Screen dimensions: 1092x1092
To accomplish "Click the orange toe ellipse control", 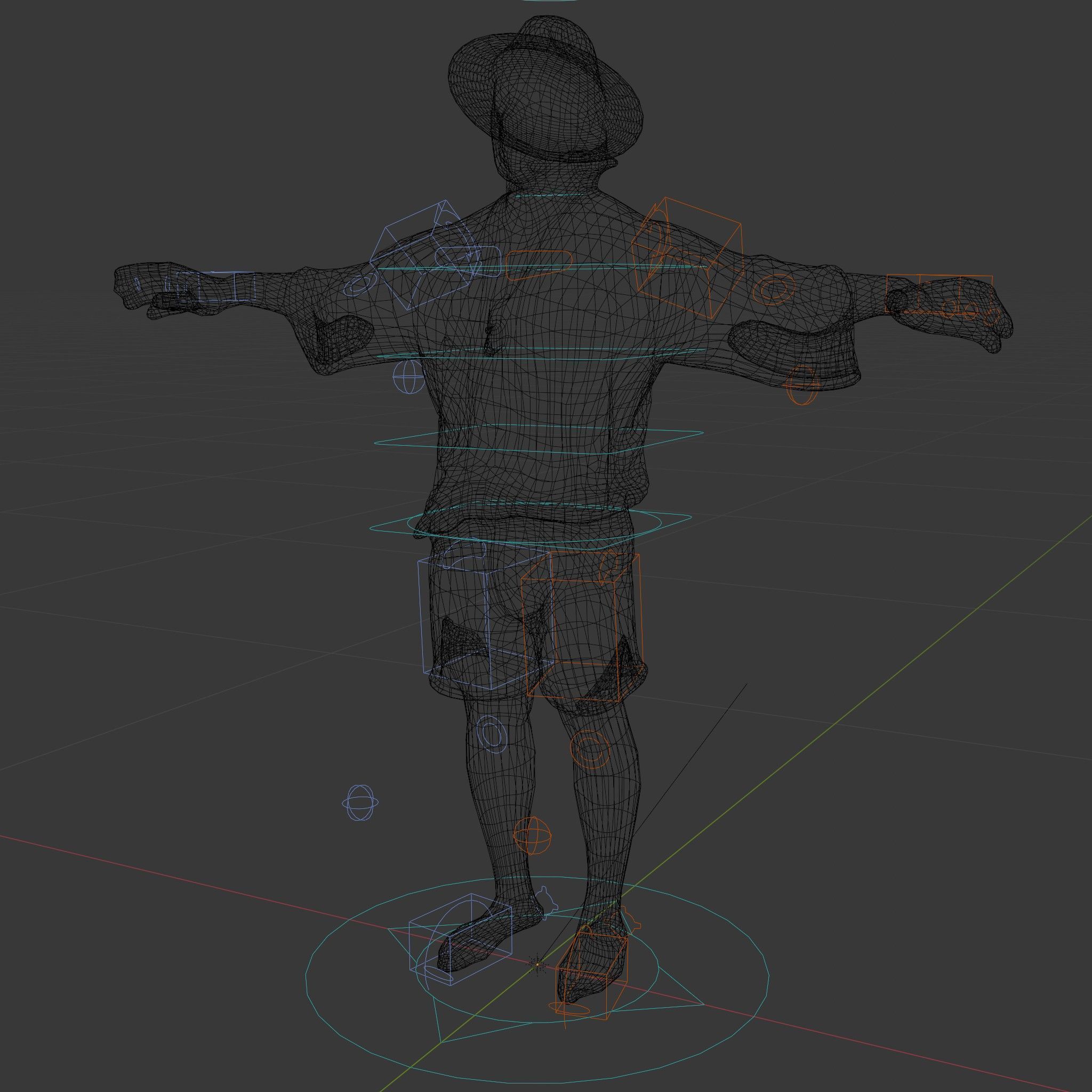I will 570,1008.
